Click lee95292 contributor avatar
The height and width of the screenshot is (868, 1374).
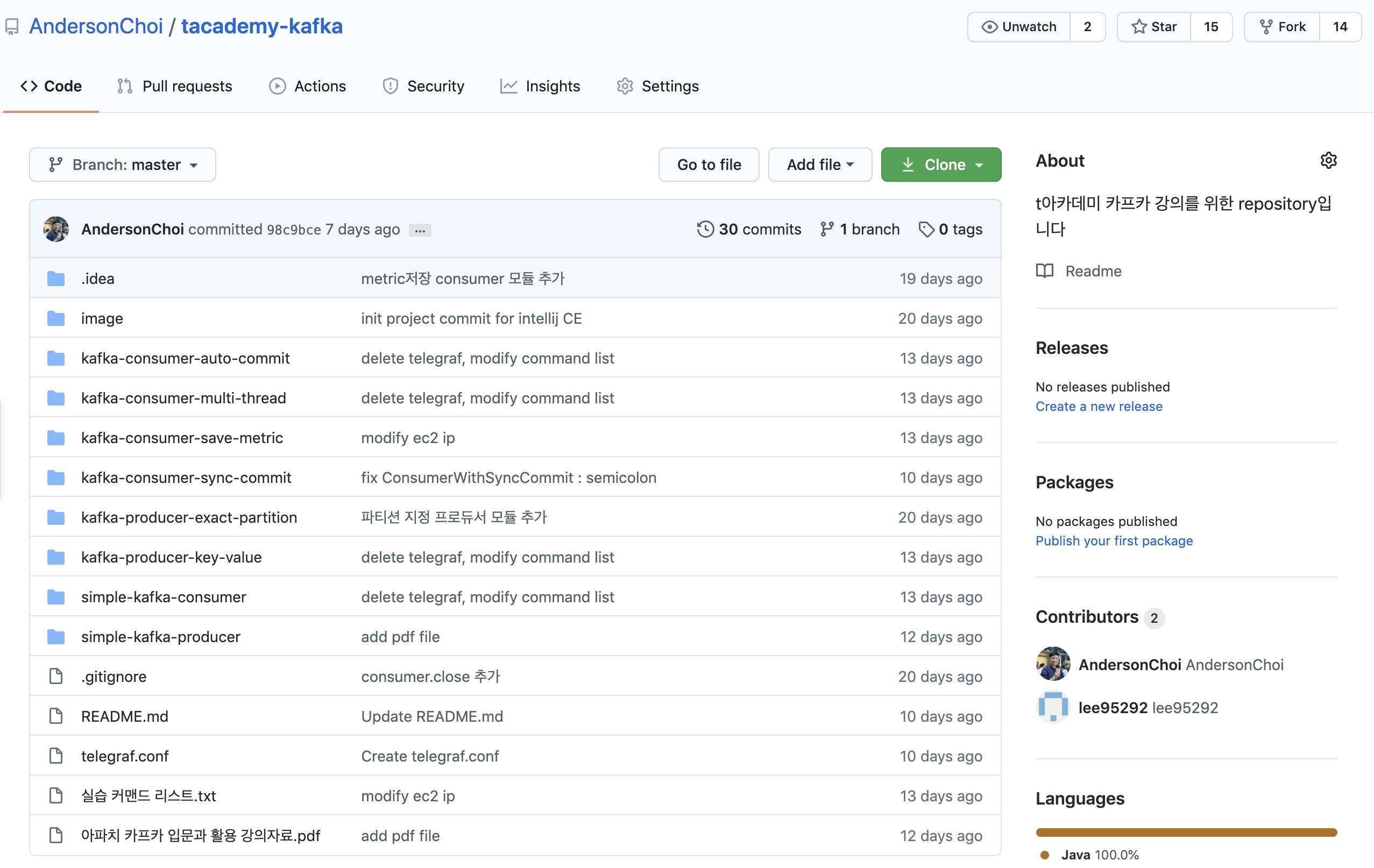(x=1053, y=707)
